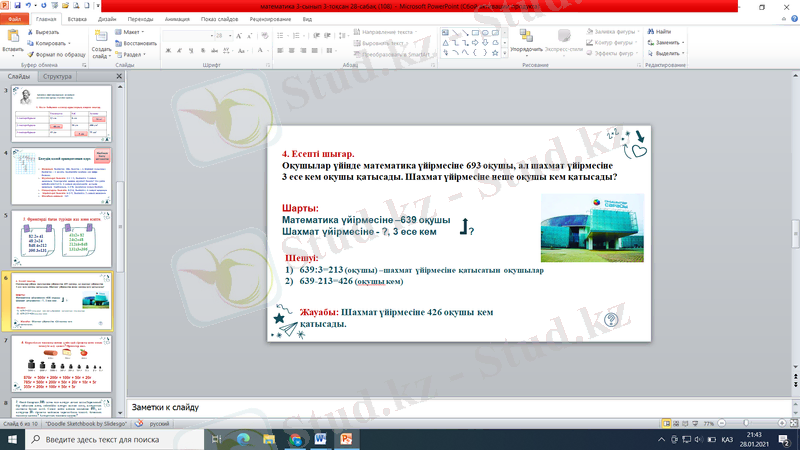Switch to the Structure (Структура) pane tab

click(58, 76)
